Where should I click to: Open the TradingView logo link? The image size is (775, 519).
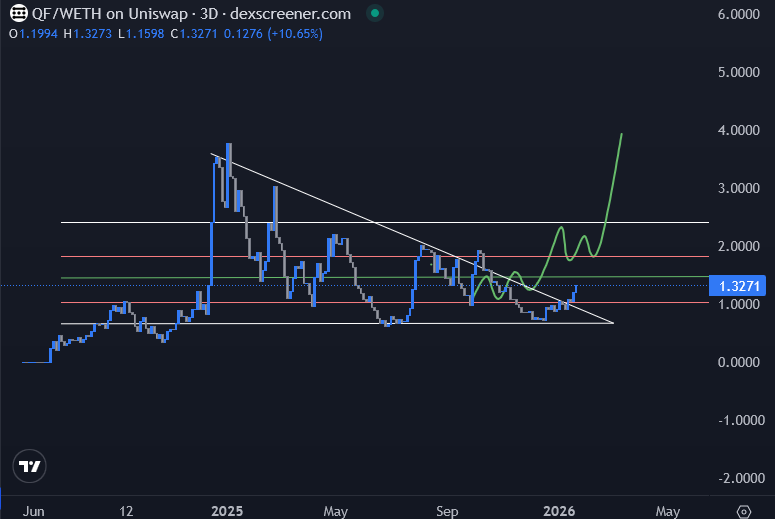pos(29,466)
